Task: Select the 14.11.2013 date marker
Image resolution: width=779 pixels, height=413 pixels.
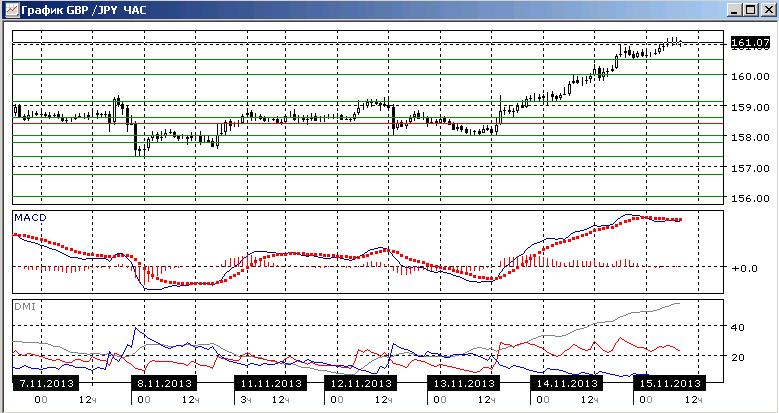Action: [566, 384]
